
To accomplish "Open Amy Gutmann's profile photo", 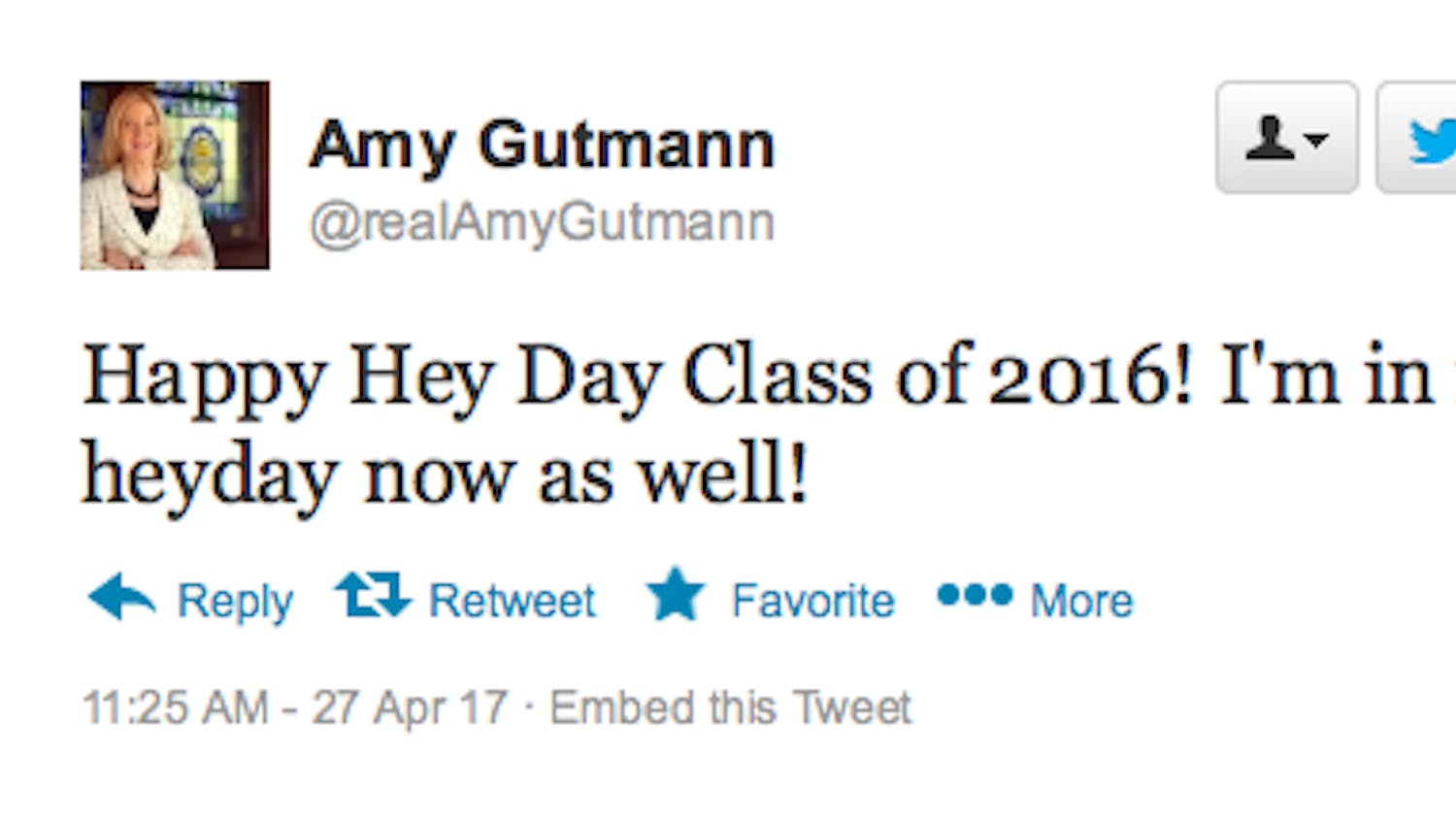I will [175, 175].
